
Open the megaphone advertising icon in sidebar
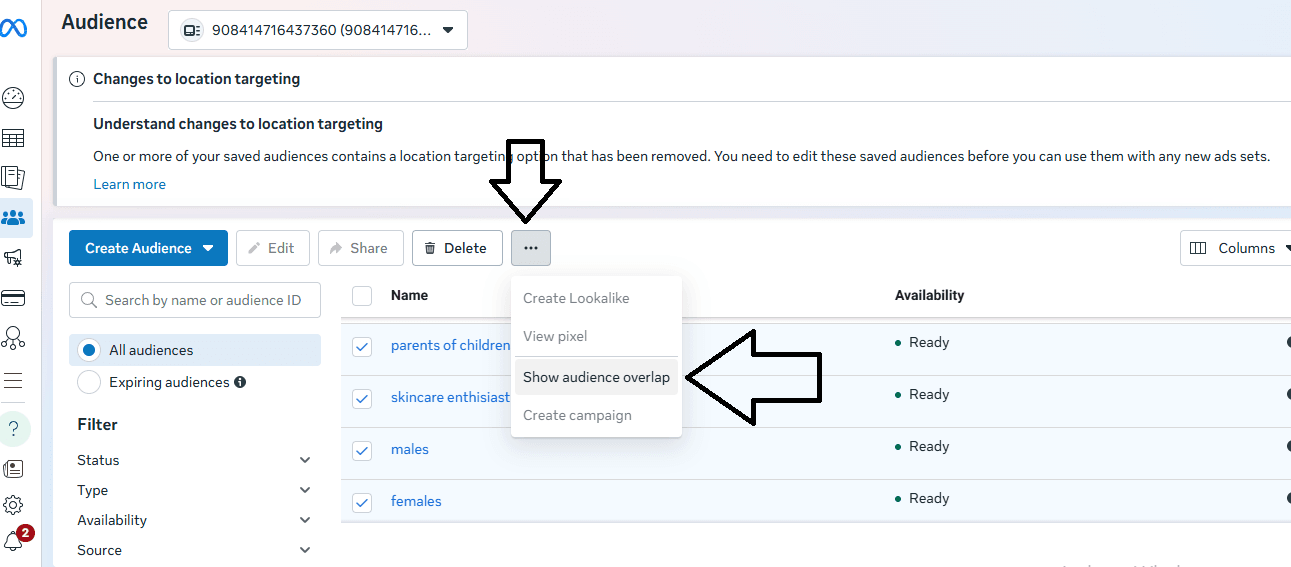click(14, 258)
